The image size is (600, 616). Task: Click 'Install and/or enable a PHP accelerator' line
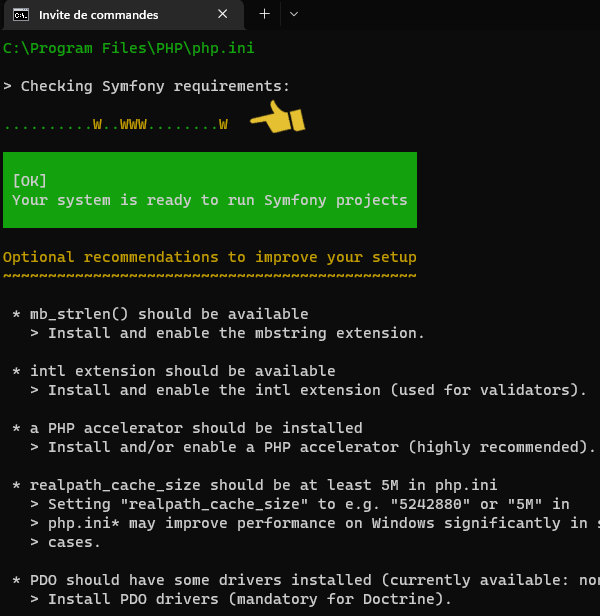pyautogui.click(x=313, y=447)
